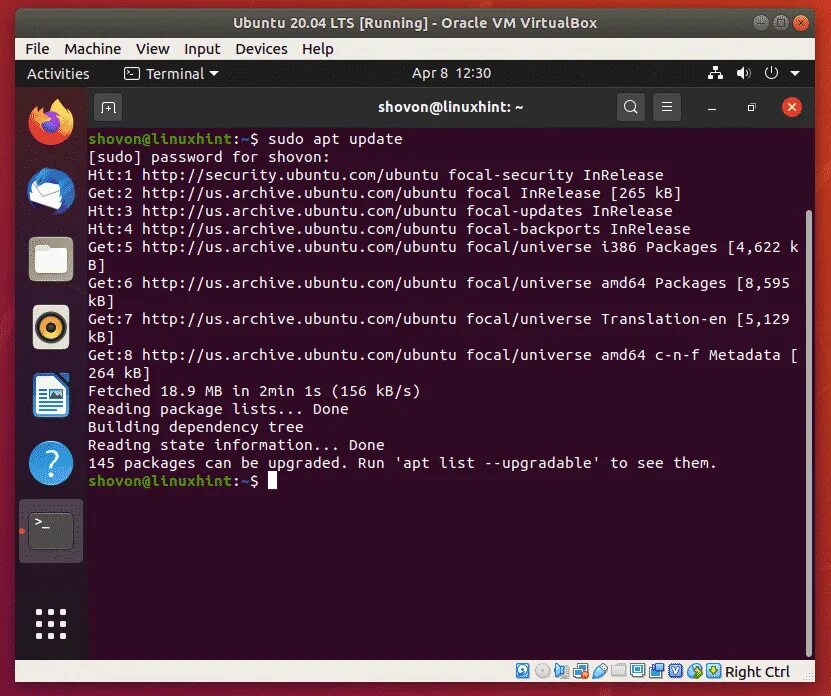Click the optical drive status icon
Screen dimensions: 831x696
pos(542,671)
